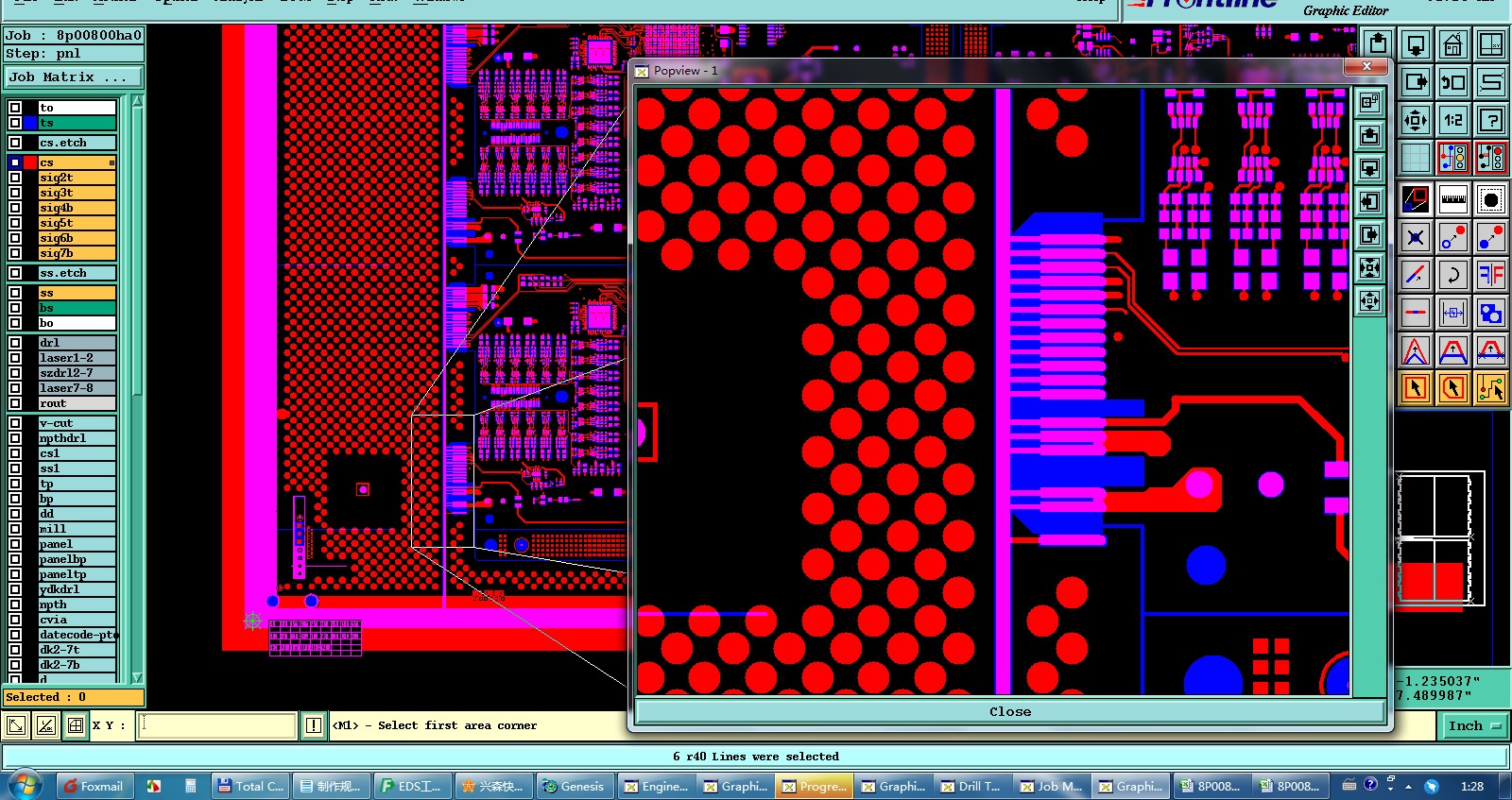Click Popview pan right icon
Image resolution: width=1512 pixels, height=800 pixels.
click(x=1369, y=234)
